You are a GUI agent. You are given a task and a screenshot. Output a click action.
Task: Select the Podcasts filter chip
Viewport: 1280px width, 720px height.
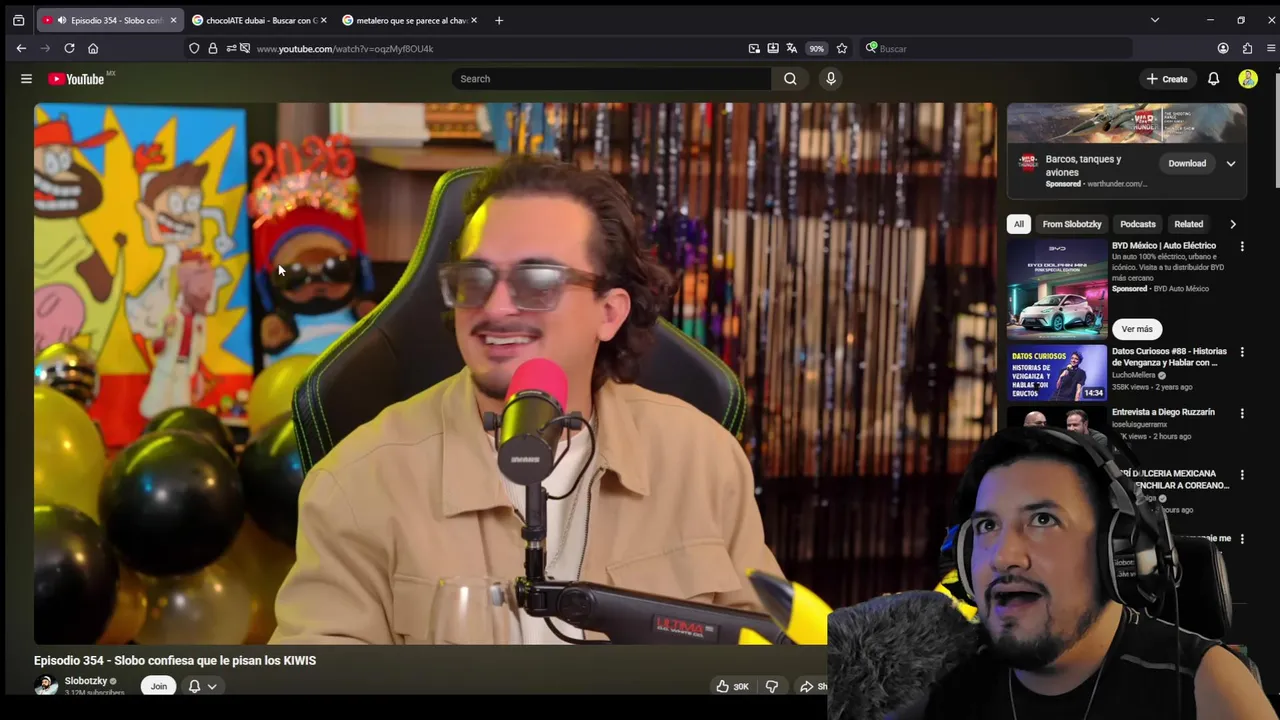1138,224
